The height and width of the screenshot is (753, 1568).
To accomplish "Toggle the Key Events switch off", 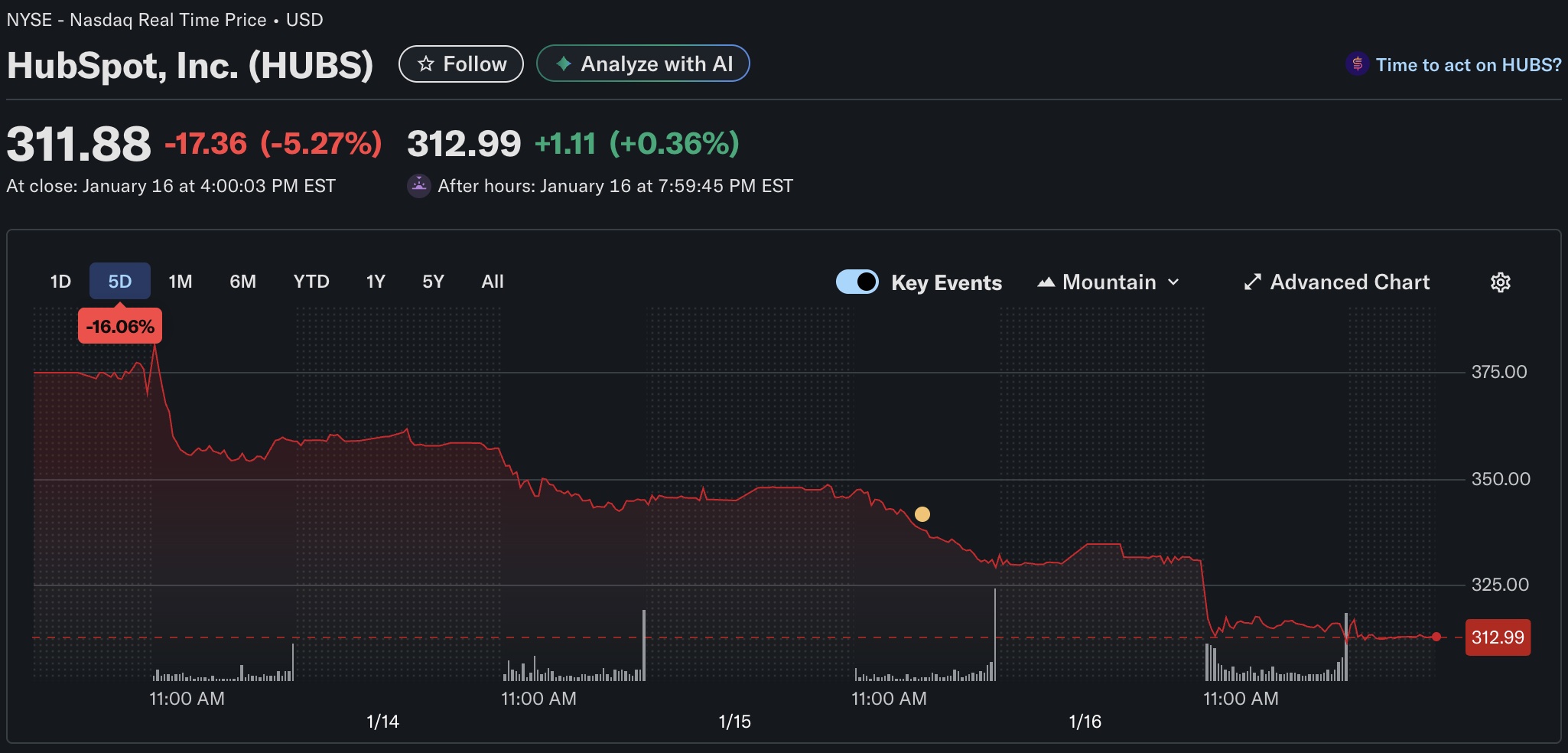I will [857, 282].
